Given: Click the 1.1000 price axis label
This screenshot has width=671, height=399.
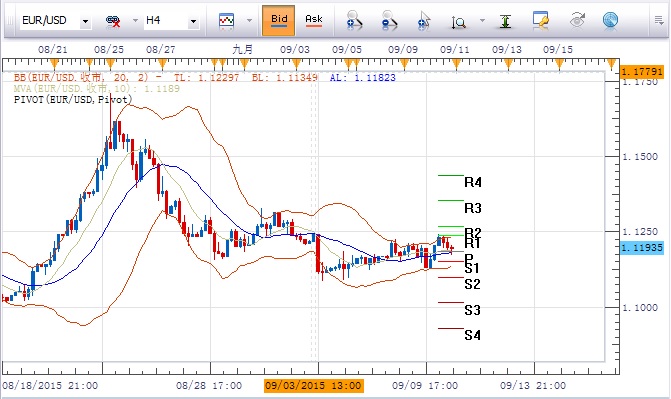Looking at the screenshot, I should (640, 307).
